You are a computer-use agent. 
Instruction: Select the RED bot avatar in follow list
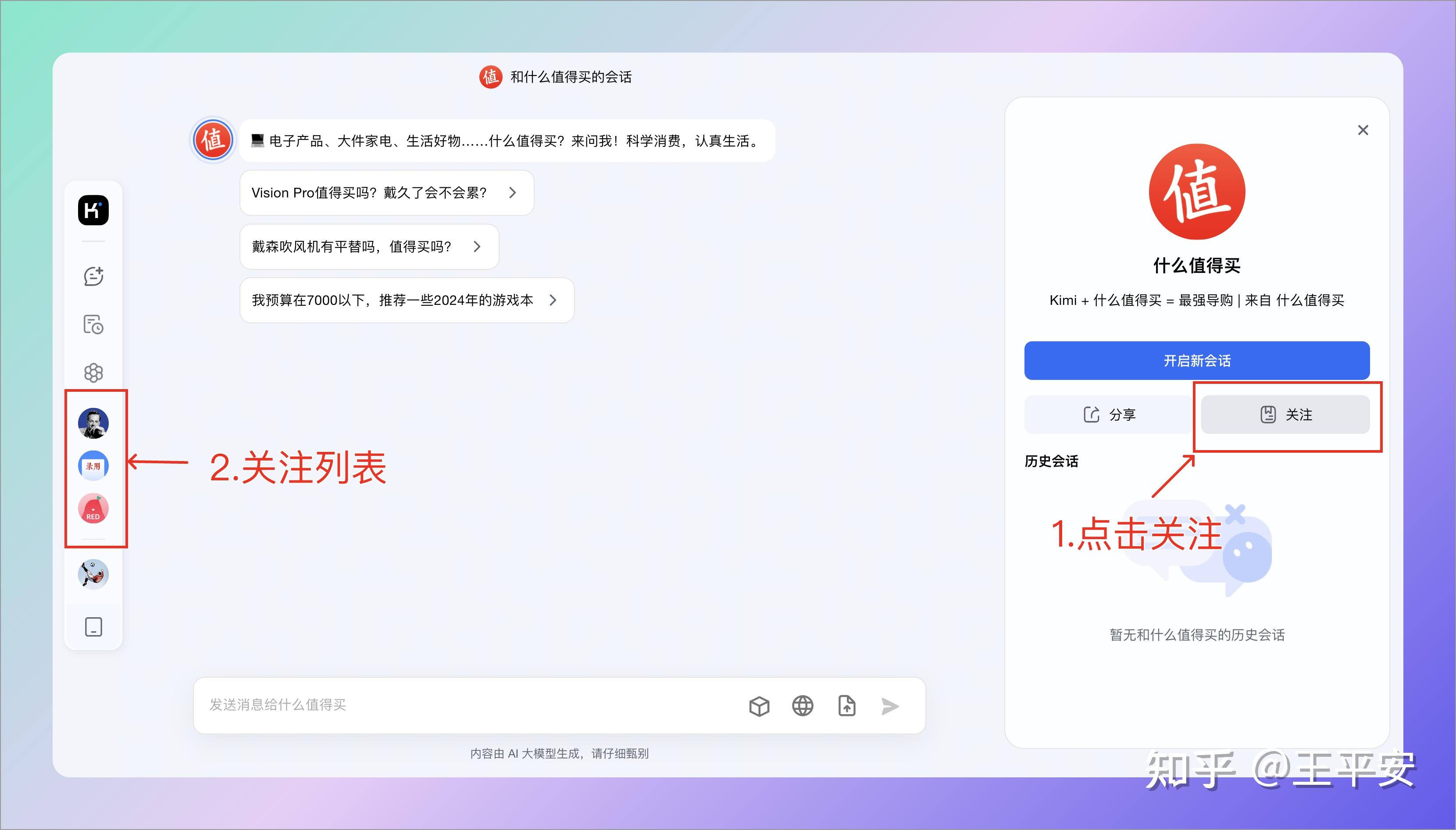pyautogui.click(x=93, y=508)
